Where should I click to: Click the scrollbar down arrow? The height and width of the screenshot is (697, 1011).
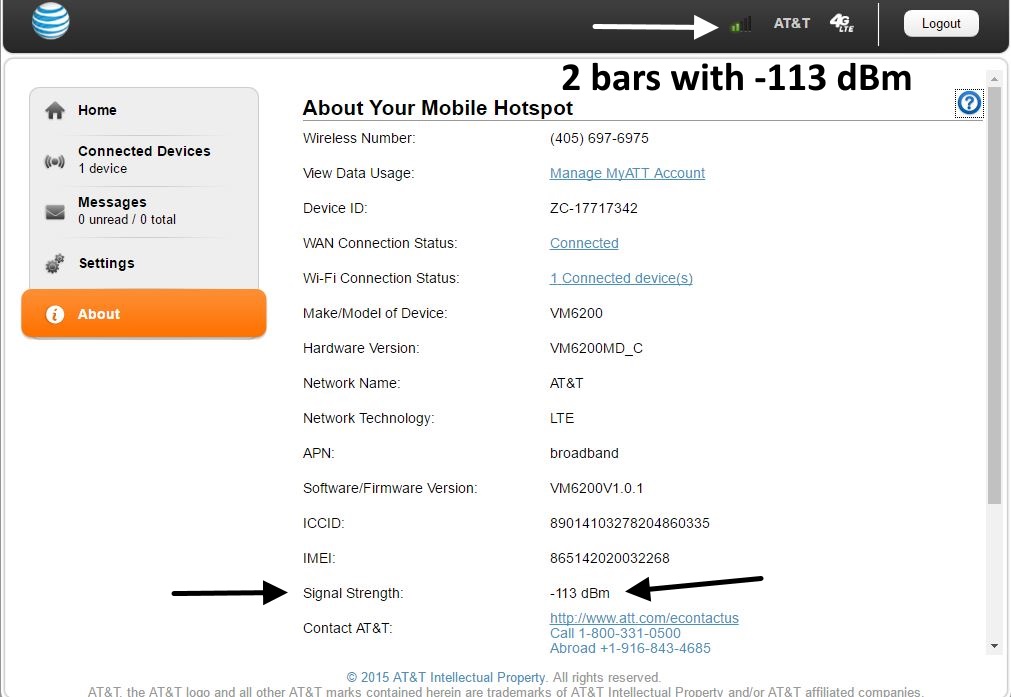(x=994, y=647)
